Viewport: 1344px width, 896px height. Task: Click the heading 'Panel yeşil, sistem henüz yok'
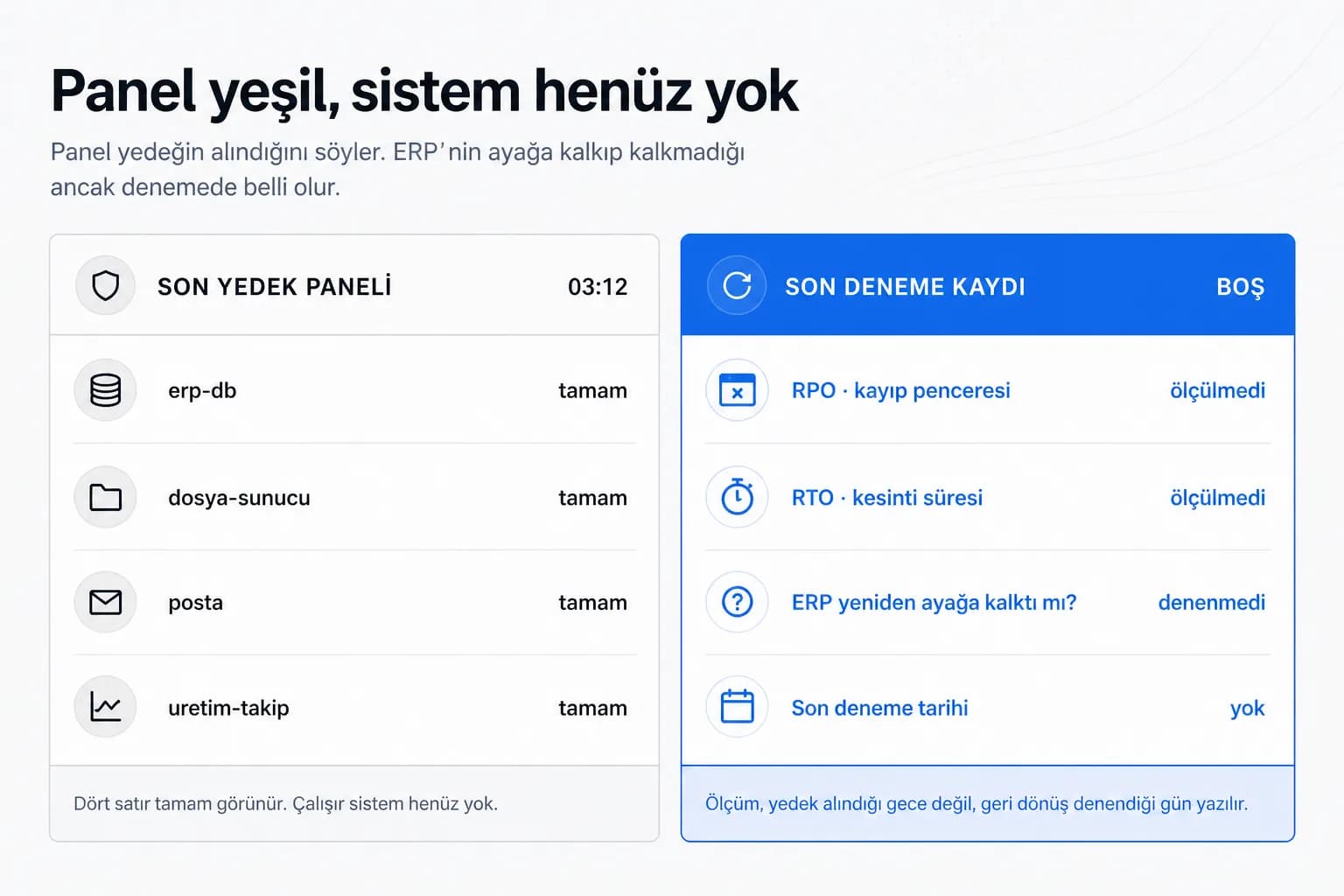click(424, 92)
